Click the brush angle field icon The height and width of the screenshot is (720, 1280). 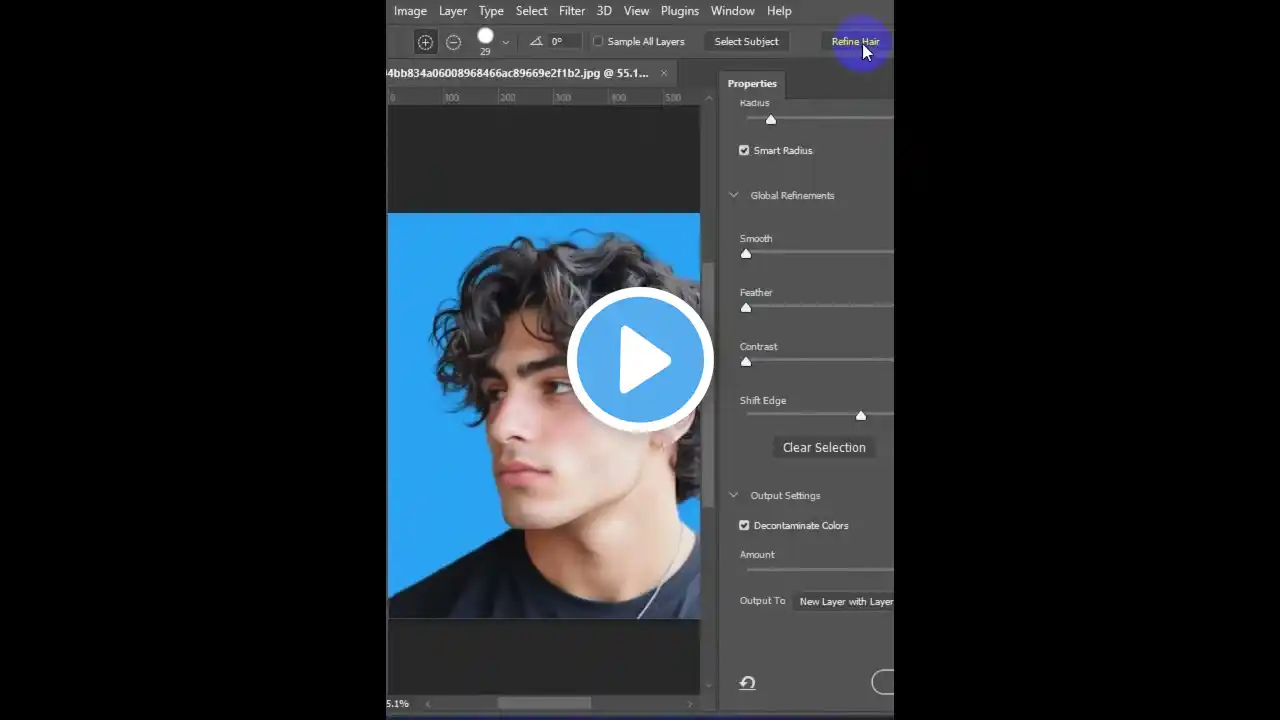[536, 41]
